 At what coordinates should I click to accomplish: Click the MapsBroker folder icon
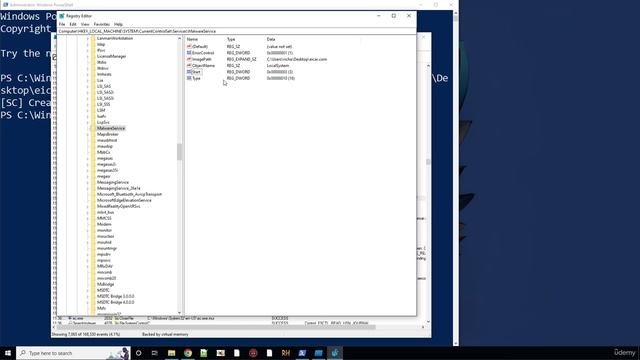coord(93,134)
